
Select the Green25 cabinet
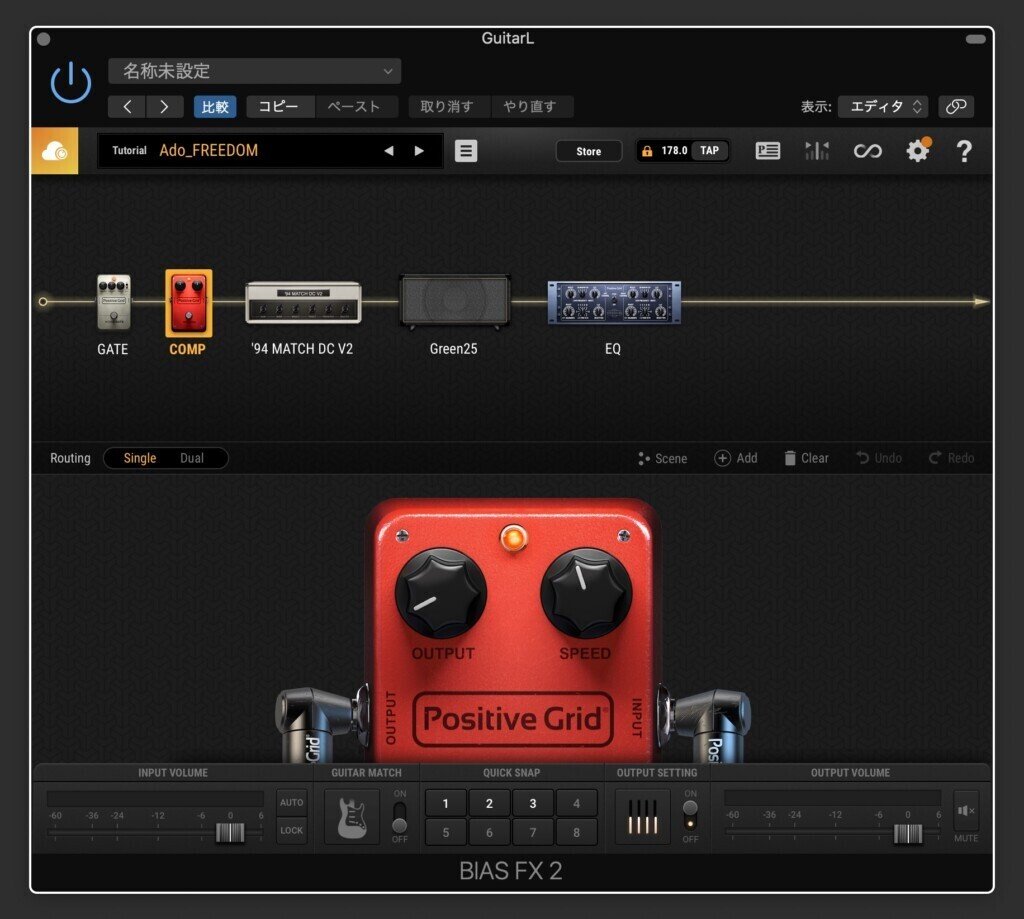click(x=455, y=300)
